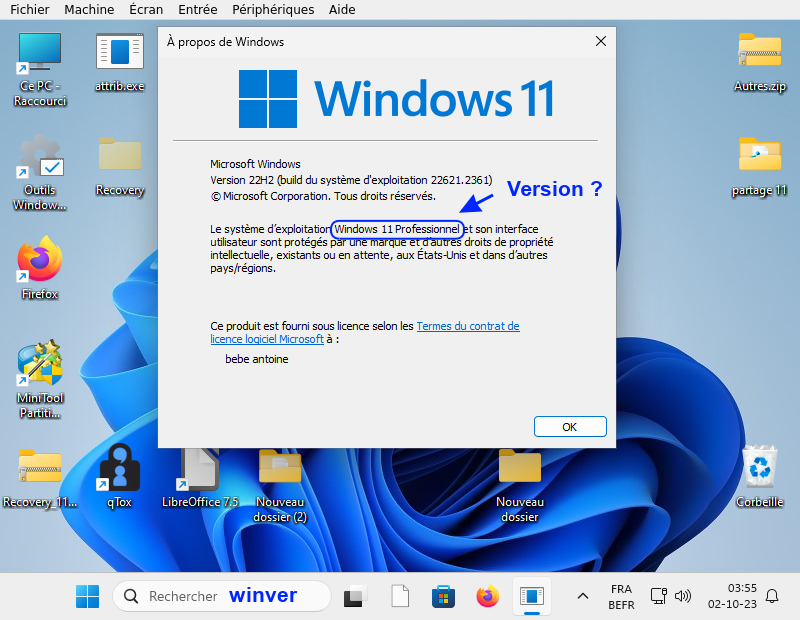This screenshot has height=620, width=800.
Task: Click the licensee name bebe antoine
Action: (x=257, y=359)
